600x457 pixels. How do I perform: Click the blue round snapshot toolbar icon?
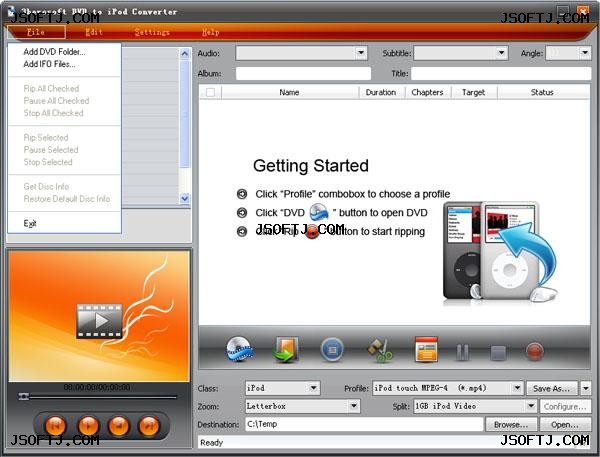pyautogui.click(x=332, y=349)
